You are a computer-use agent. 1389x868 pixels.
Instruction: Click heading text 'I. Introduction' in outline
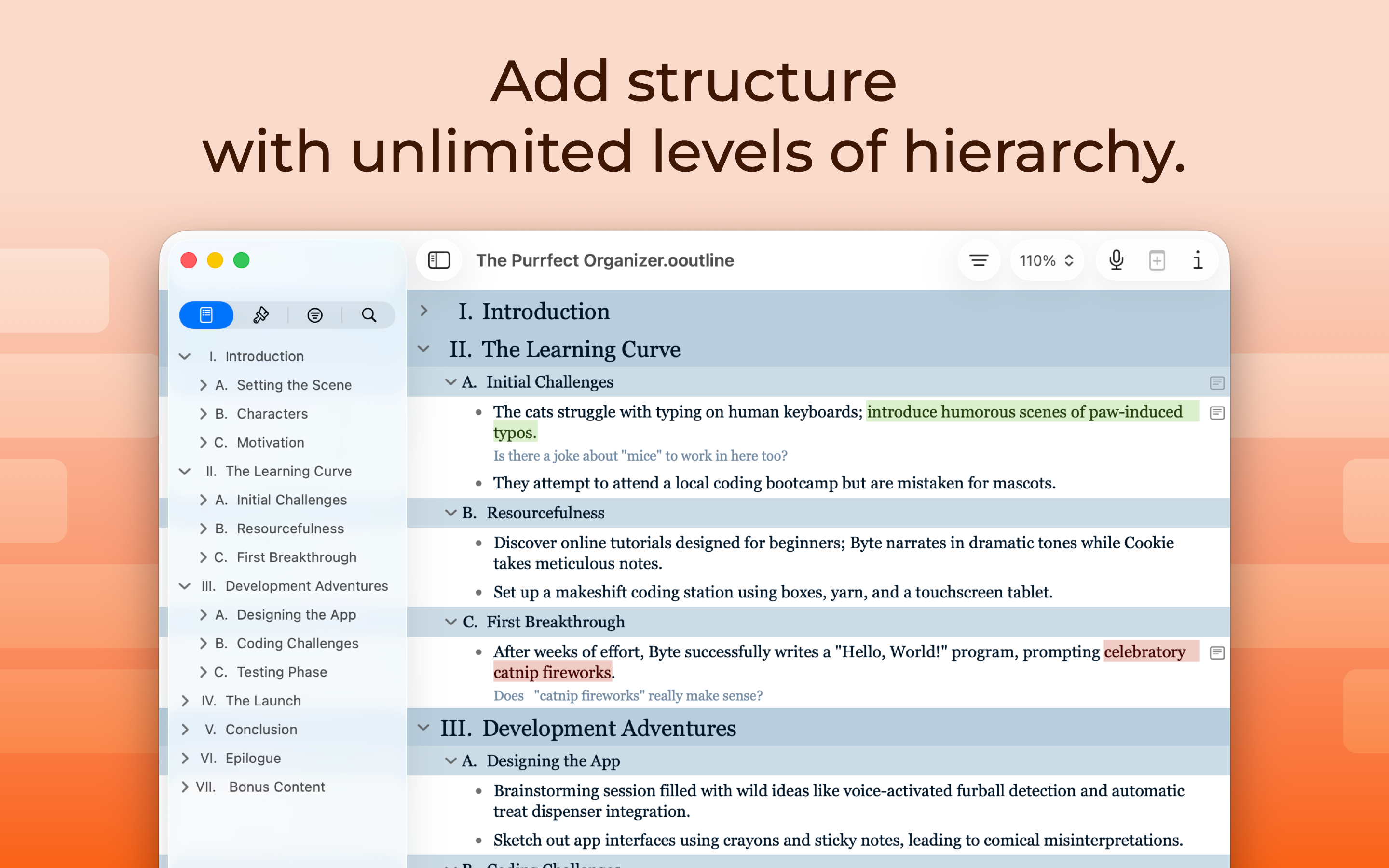(x=534, y=311)
